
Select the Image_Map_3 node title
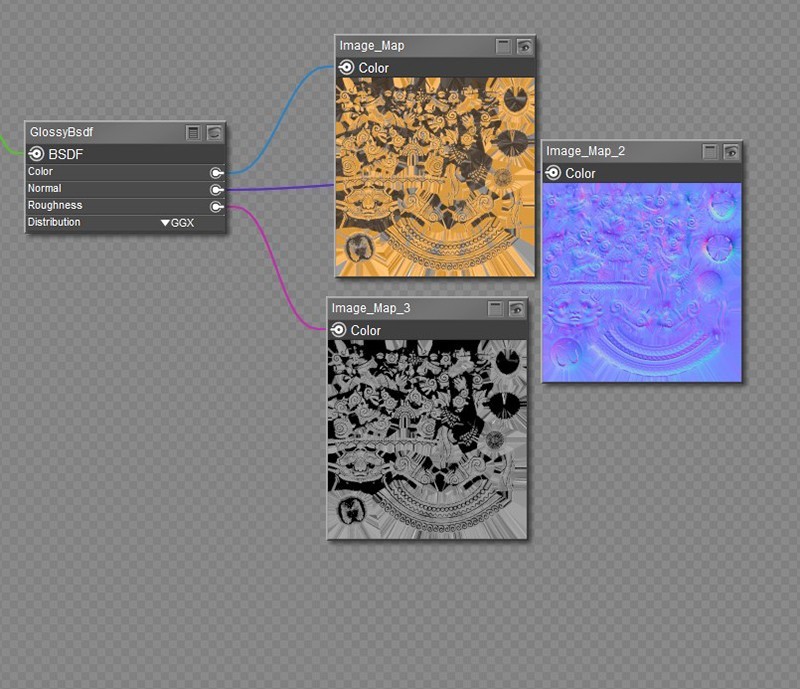tap(371, 308)
